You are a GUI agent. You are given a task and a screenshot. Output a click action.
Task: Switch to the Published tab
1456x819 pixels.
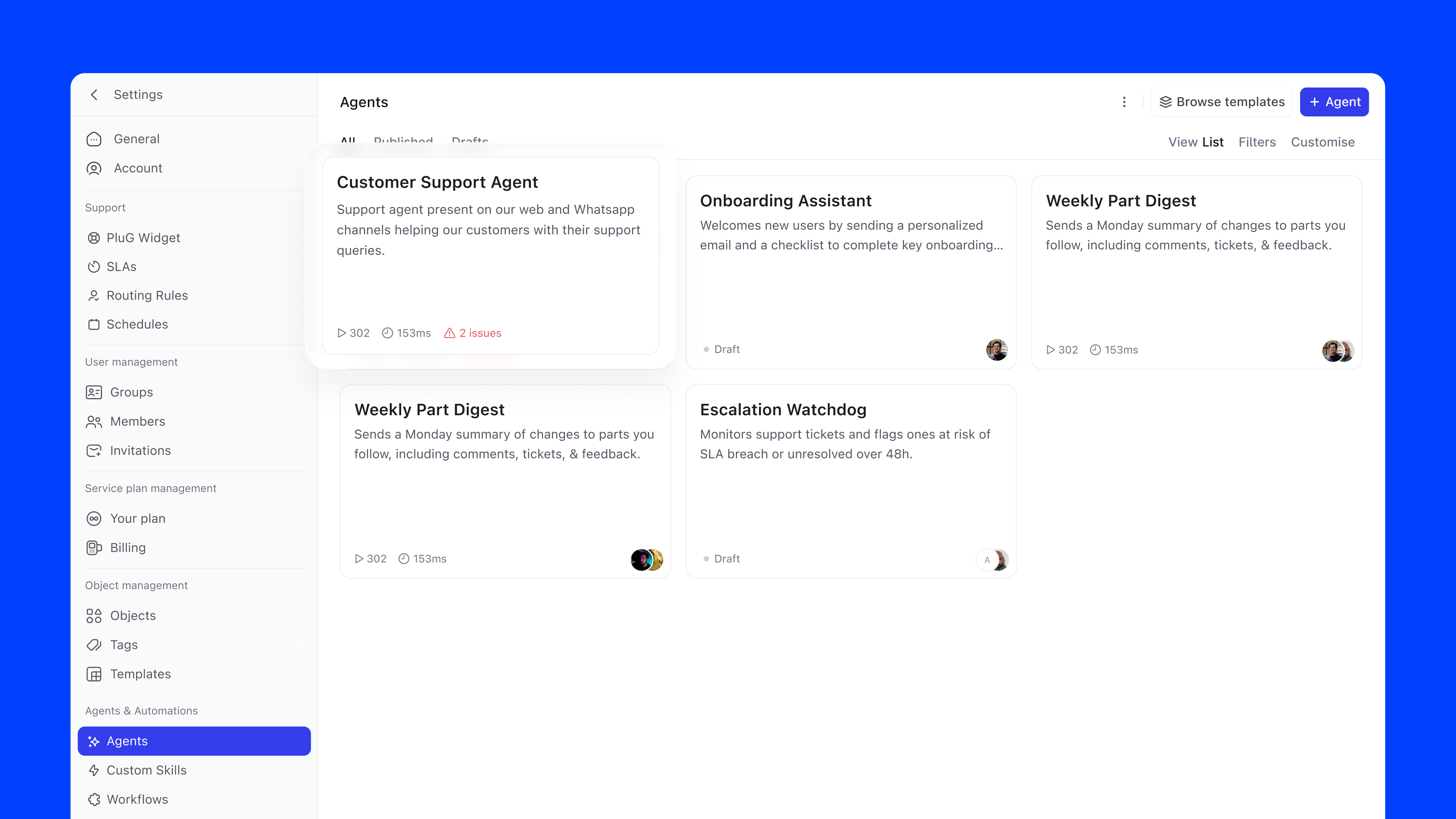pyautogui.click(x=403, y=140)
